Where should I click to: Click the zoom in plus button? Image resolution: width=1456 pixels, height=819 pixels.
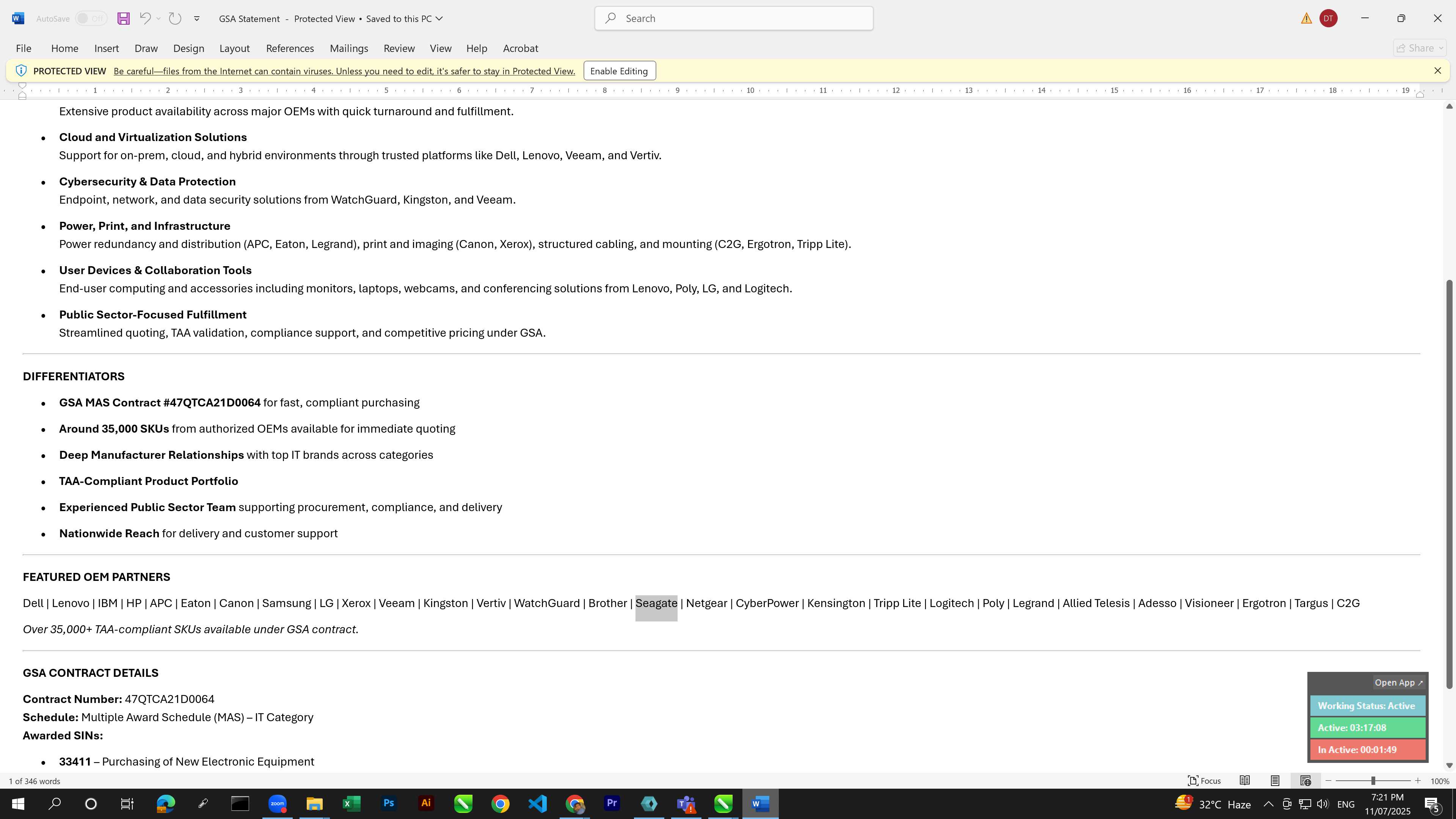tap(1418, 781)
